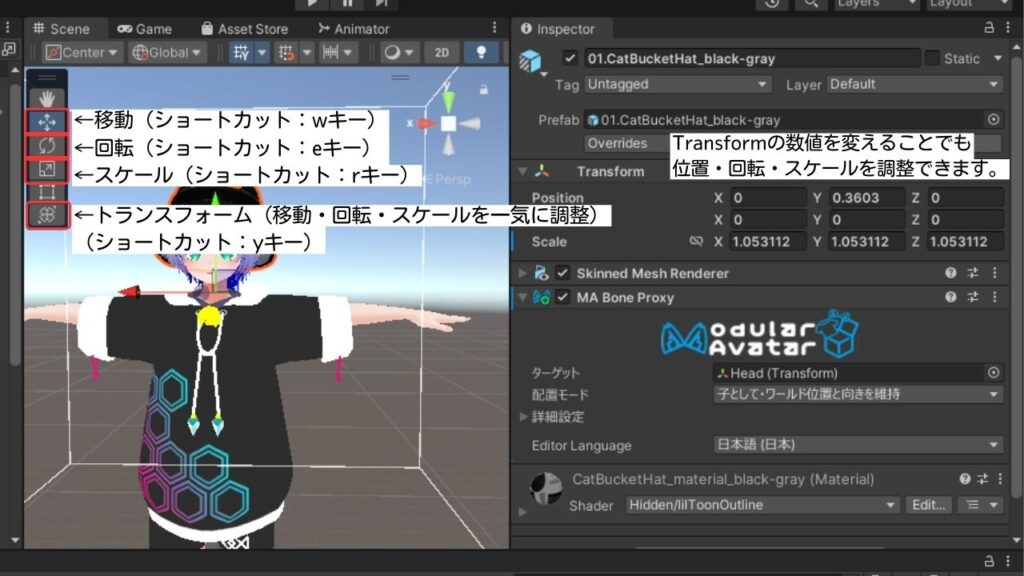Collapse the MA Bone Proxy component
This screenshot has height=576, width=1024.
pyautogui.click(x=522, y=297)
